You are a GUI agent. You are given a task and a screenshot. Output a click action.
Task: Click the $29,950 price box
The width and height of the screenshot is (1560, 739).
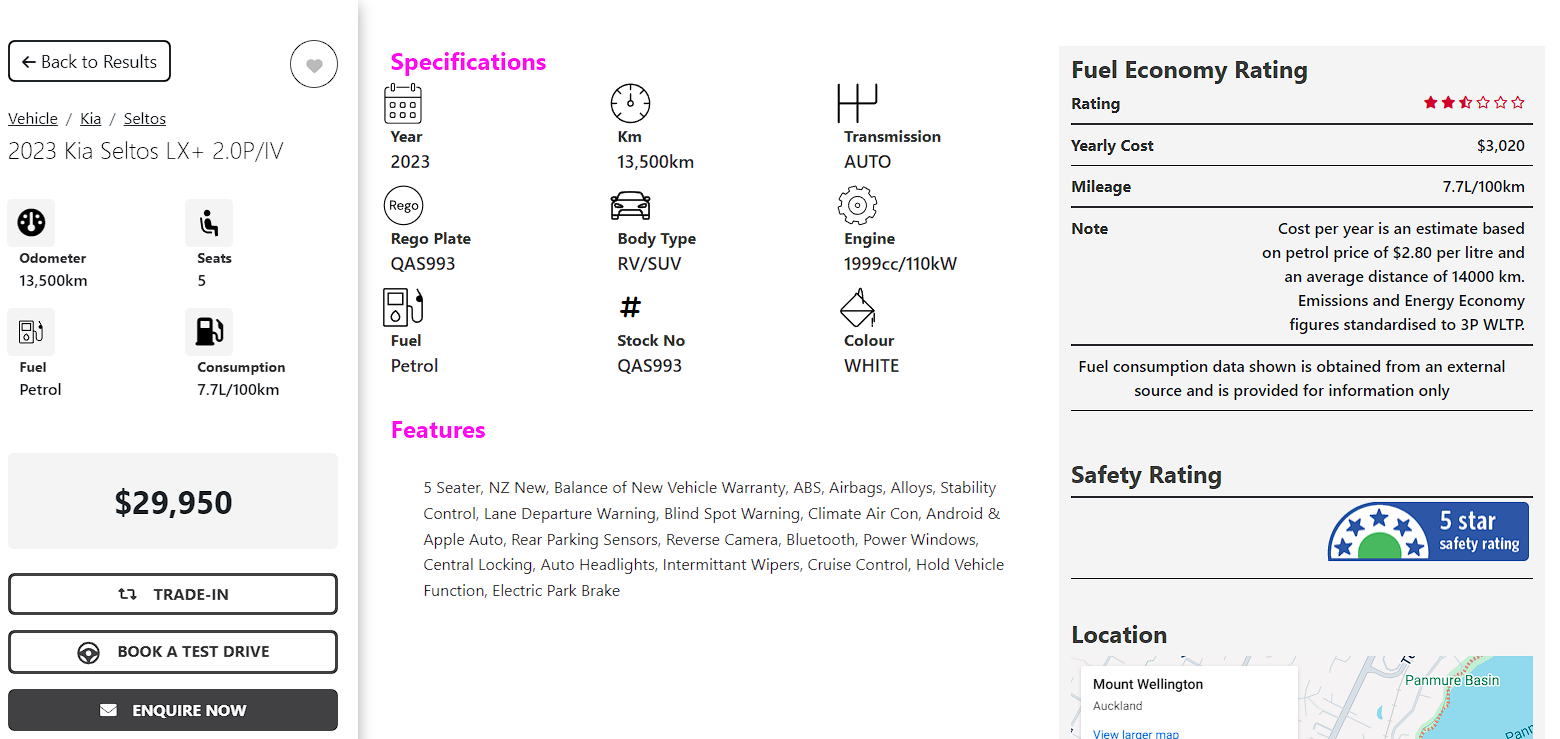pos(173,501)
